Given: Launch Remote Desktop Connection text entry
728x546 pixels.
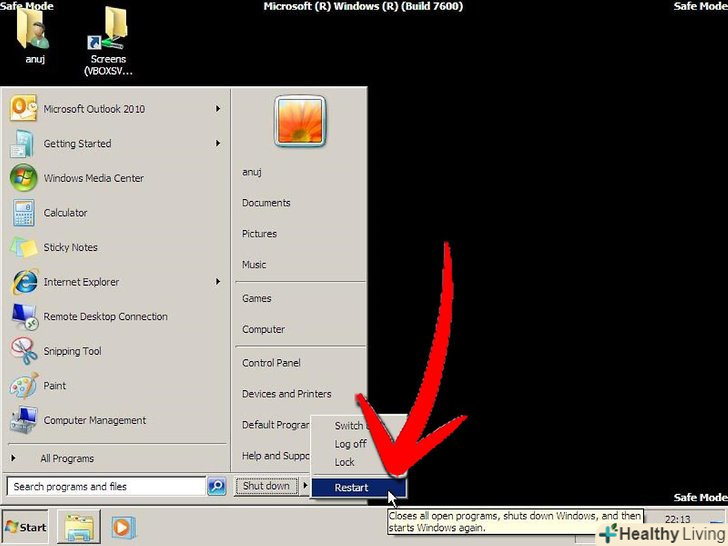Looking at the screenshot, I should coord(105,316).
